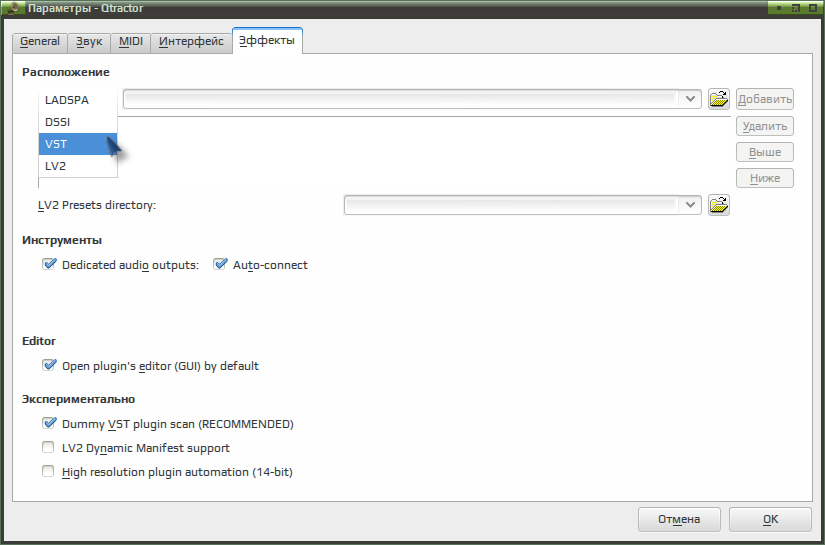The height and width of the screenshot is (545, 825).
Task: Expand the plugin path combo box arrow
Action: click(690, 99)
